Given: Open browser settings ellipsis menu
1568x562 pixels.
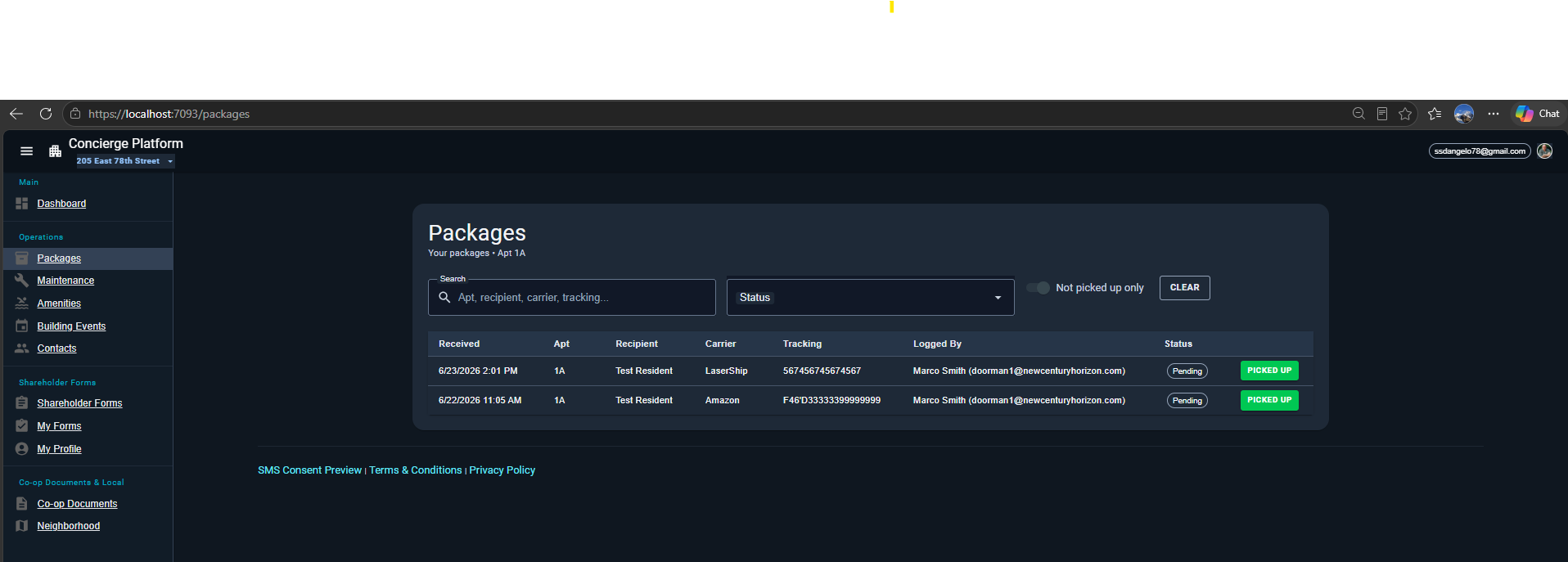Looking at the screenshot, I should tap(1494, 114).
